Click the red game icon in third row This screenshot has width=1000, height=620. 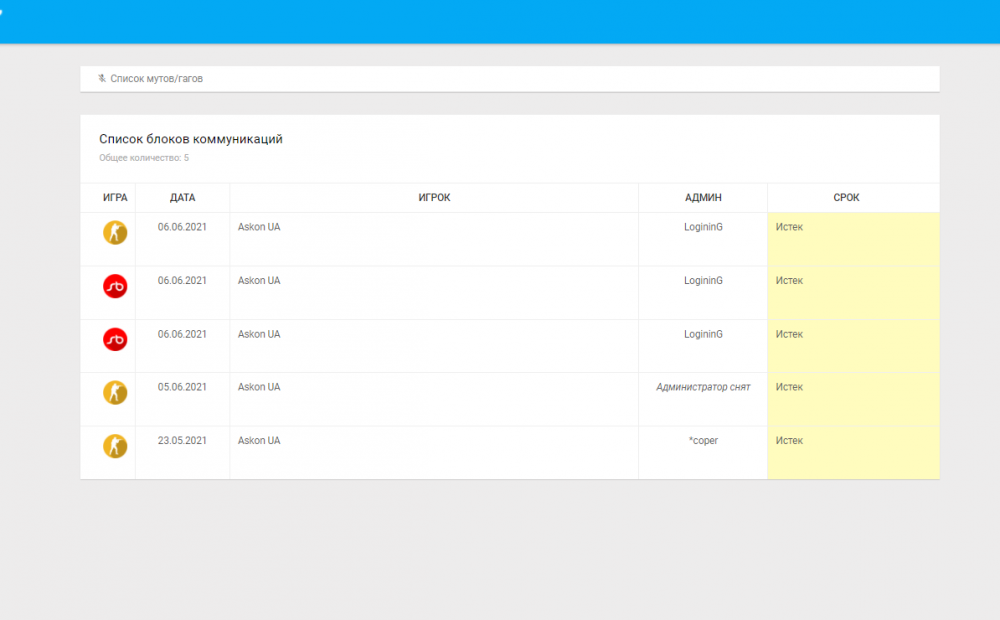(x=115, y=340)
